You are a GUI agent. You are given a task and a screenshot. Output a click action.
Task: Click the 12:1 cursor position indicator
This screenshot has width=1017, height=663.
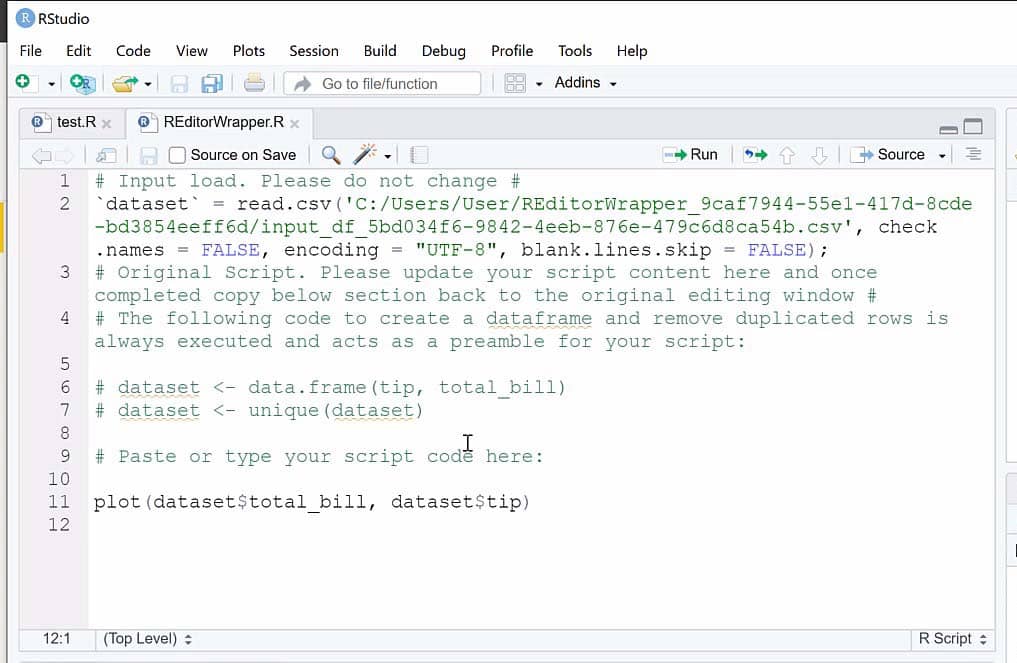(x=56, y=639)
